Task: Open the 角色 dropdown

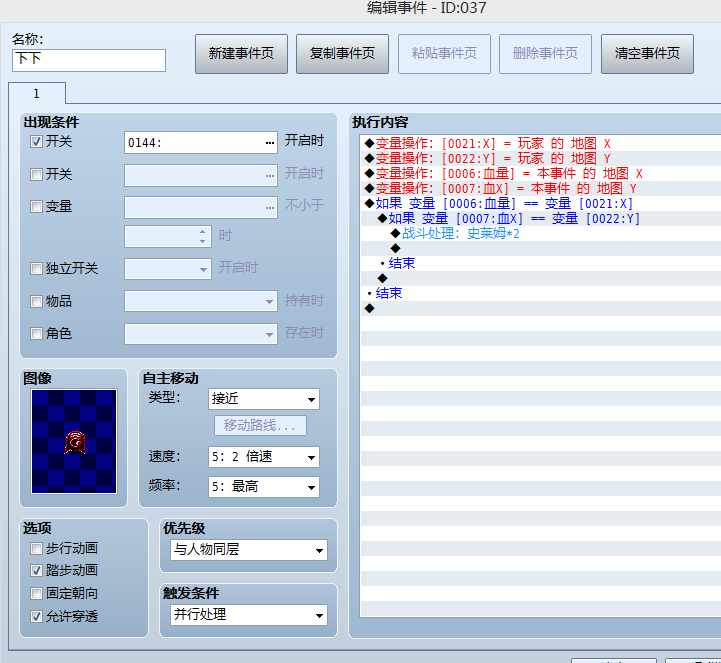Action: (x=201, y=334)
